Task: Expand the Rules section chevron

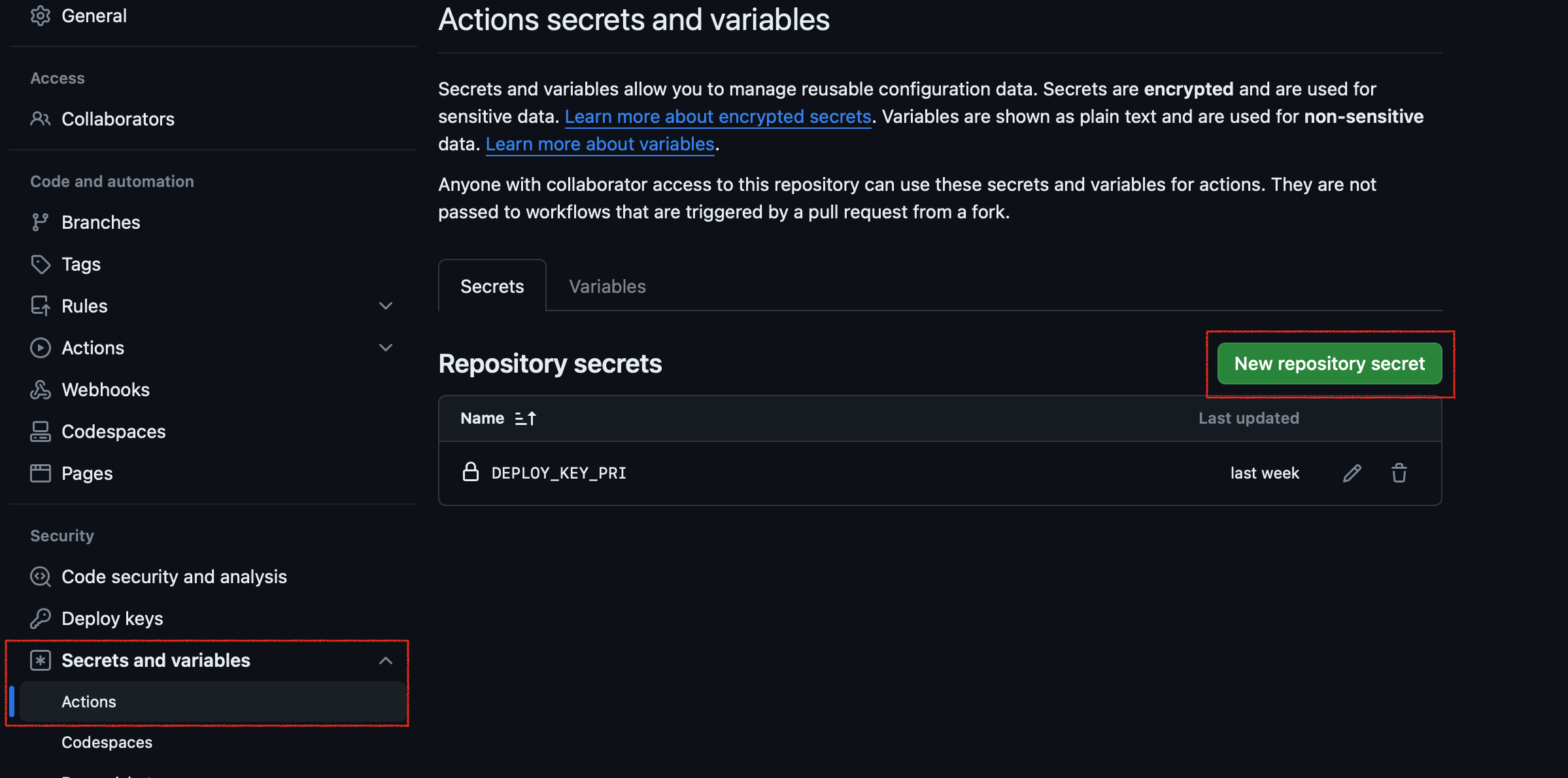Action: pyautogui.click(x=386, y=305)
